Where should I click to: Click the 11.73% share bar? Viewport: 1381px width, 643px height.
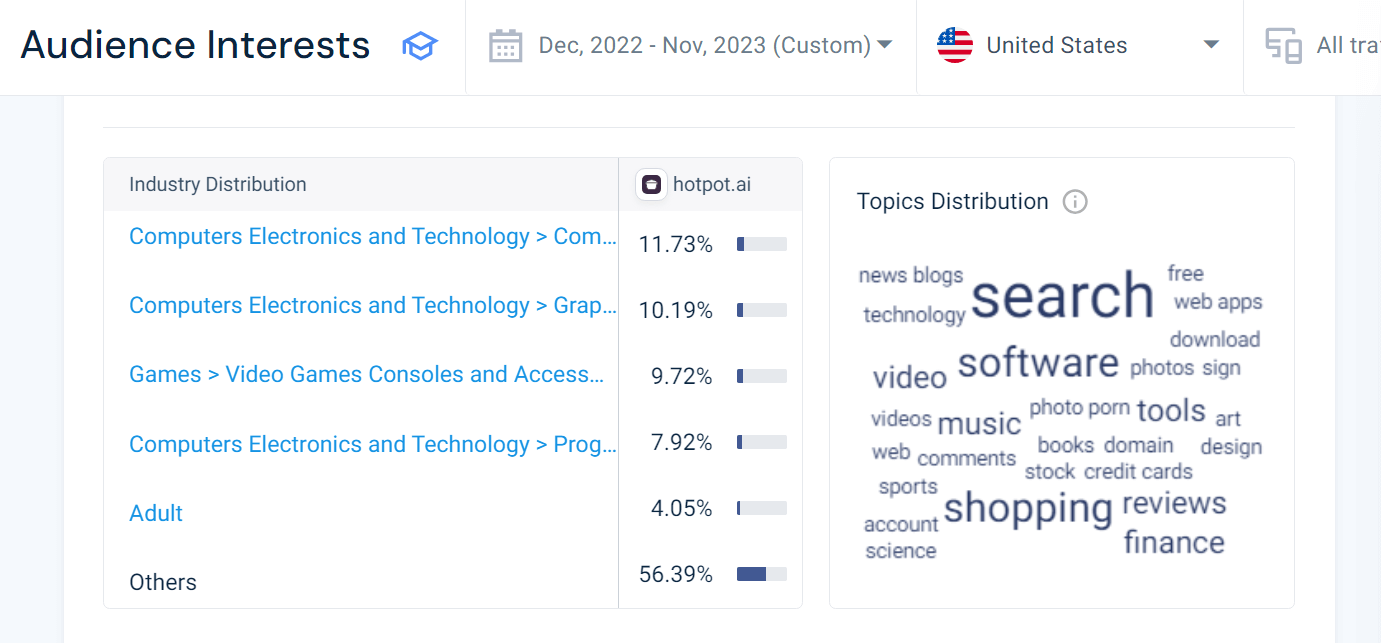coord(761,244)
